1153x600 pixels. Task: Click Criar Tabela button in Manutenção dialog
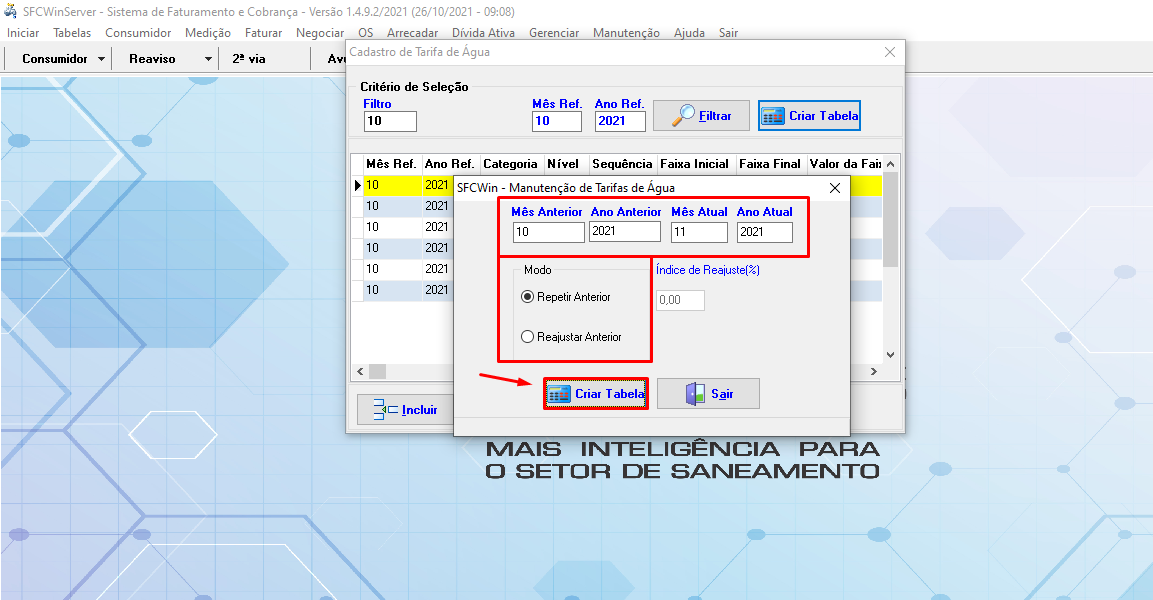pyautogui.click(x=597, y=394)
